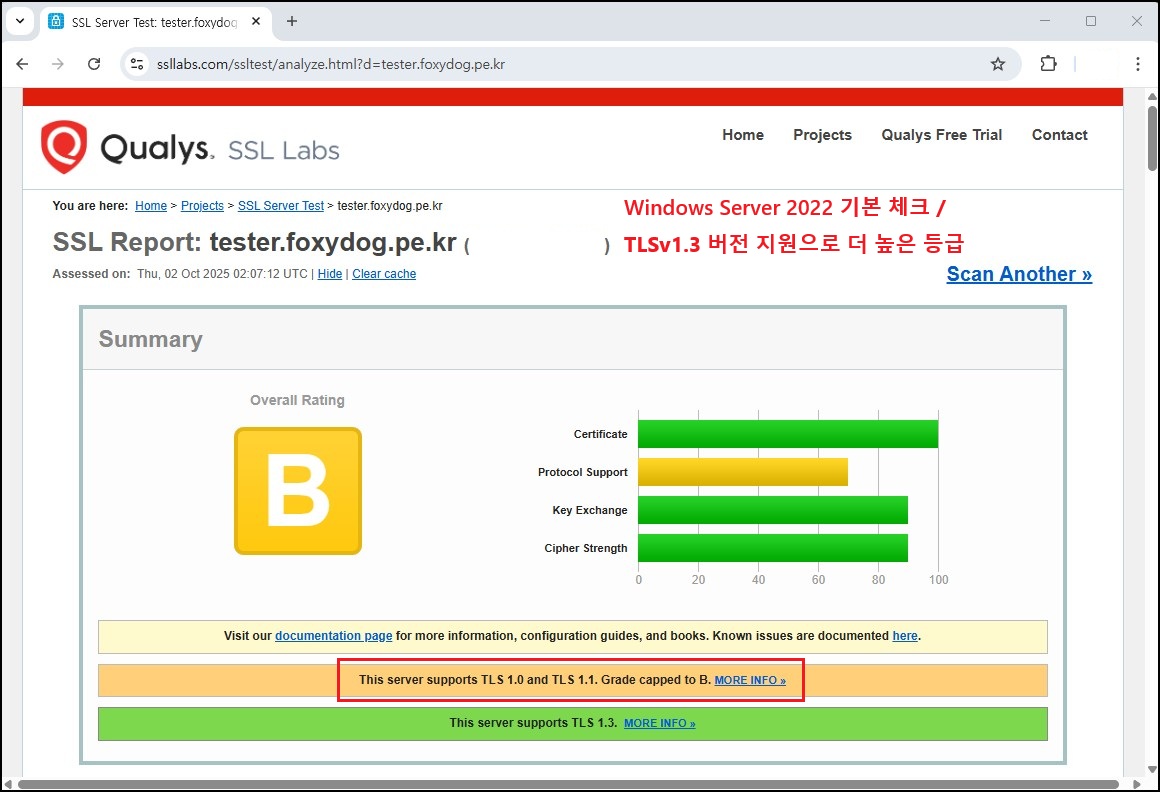1160x792 pixels.
Task: Click Scan Another link
Action: coord(1019,274)
